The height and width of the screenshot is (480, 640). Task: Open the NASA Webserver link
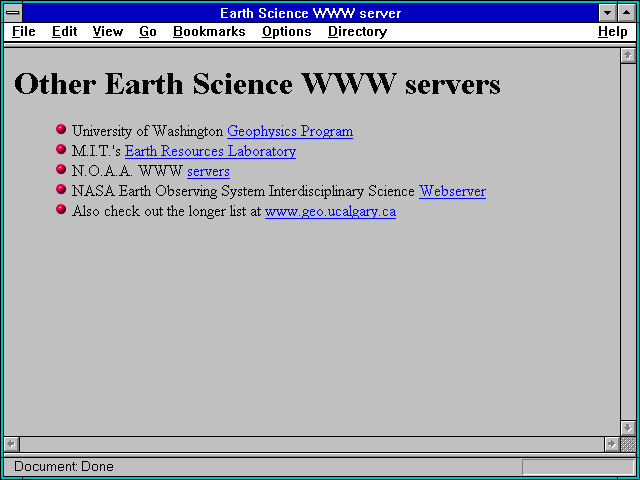[452, 191]
